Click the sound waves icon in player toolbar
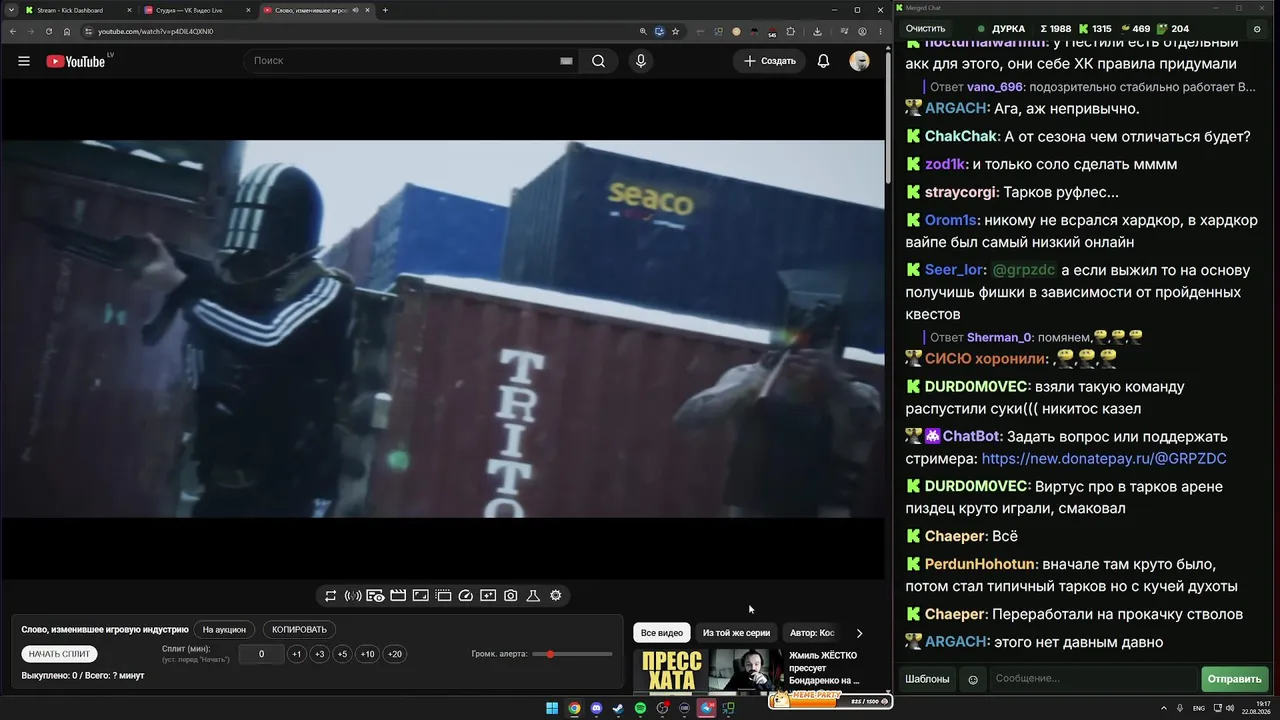The width and height of the screenshot is (1280, 720). point(353,596)
